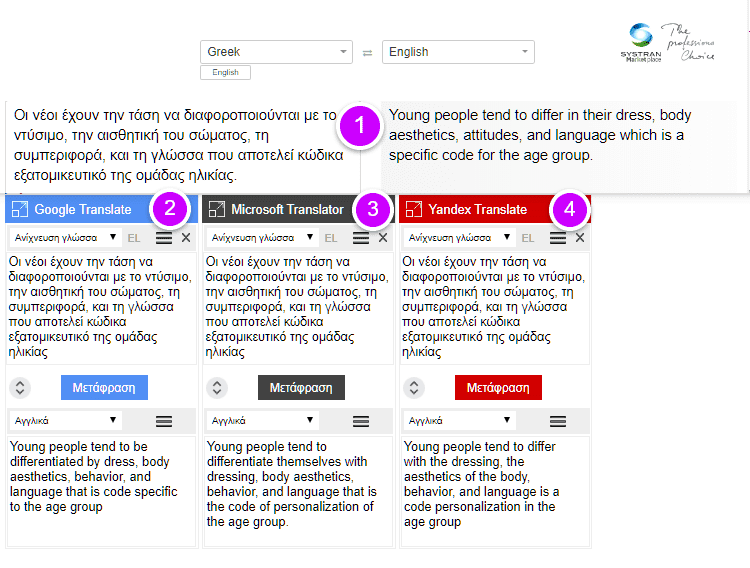Select the English suggestion under Greek
This screenshot has width=750, height=568.
pos(225,72)
